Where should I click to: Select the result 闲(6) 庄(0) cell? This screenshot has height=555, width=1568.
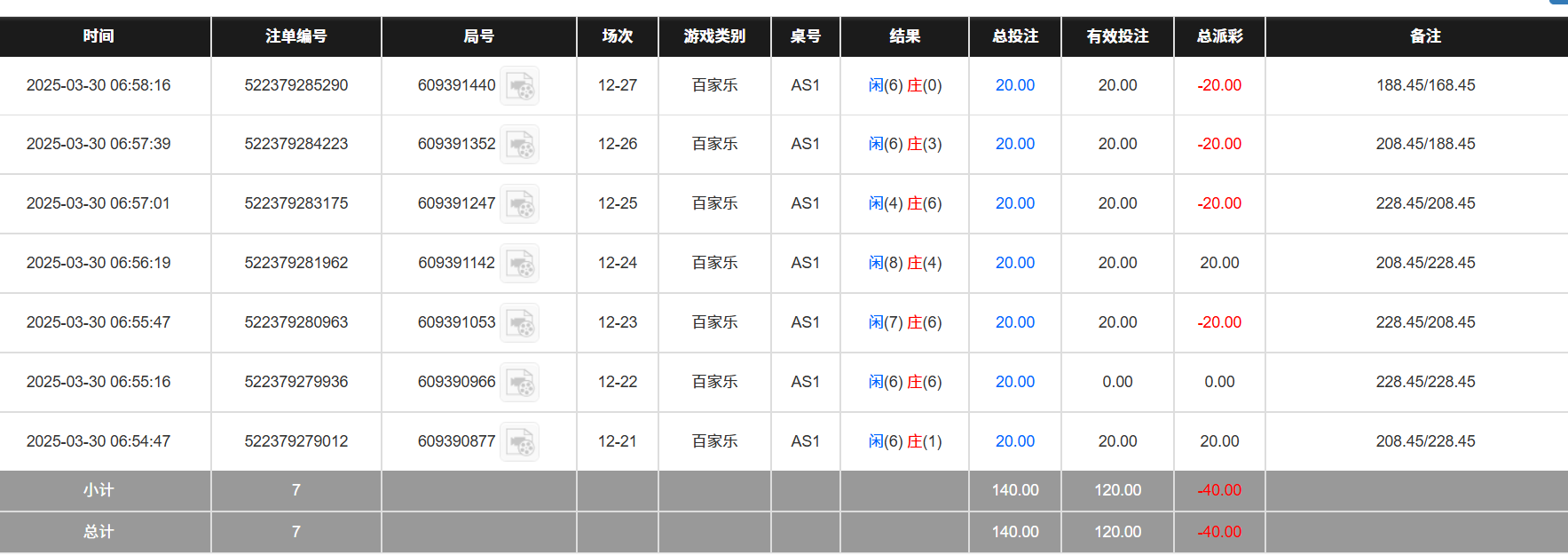pos(904,85)
